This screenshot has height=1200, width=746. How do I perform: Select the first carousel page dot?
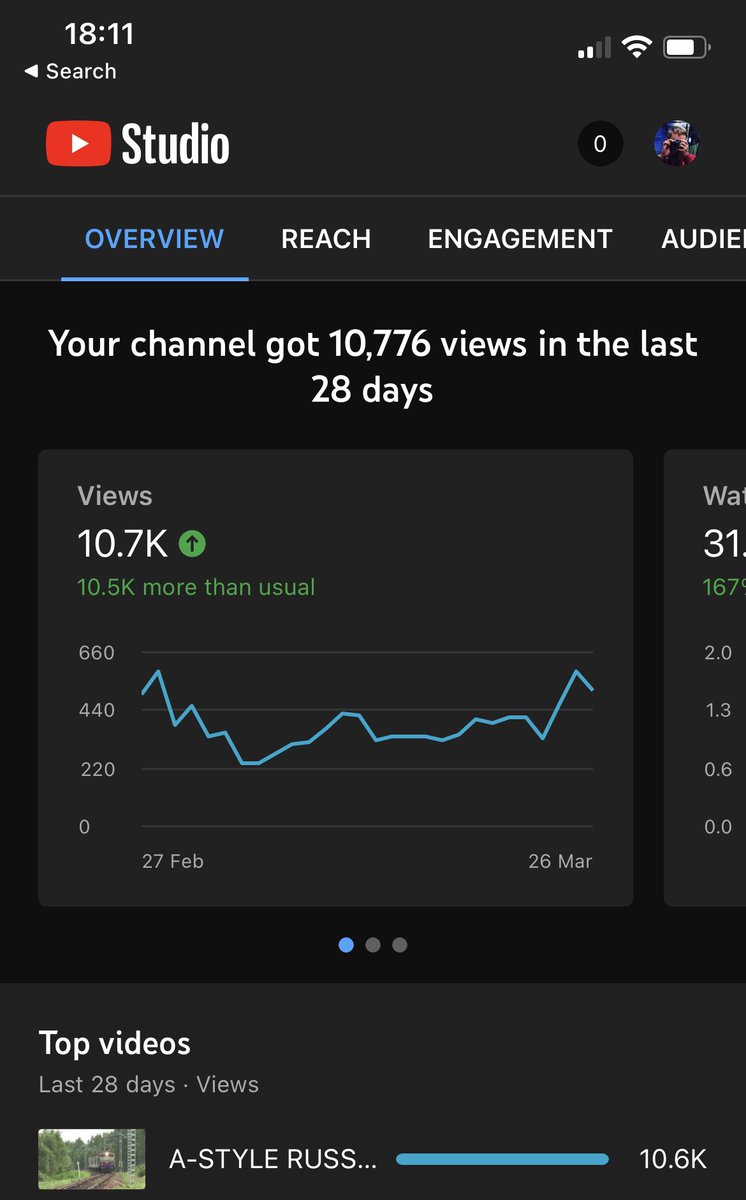point(346,945)
